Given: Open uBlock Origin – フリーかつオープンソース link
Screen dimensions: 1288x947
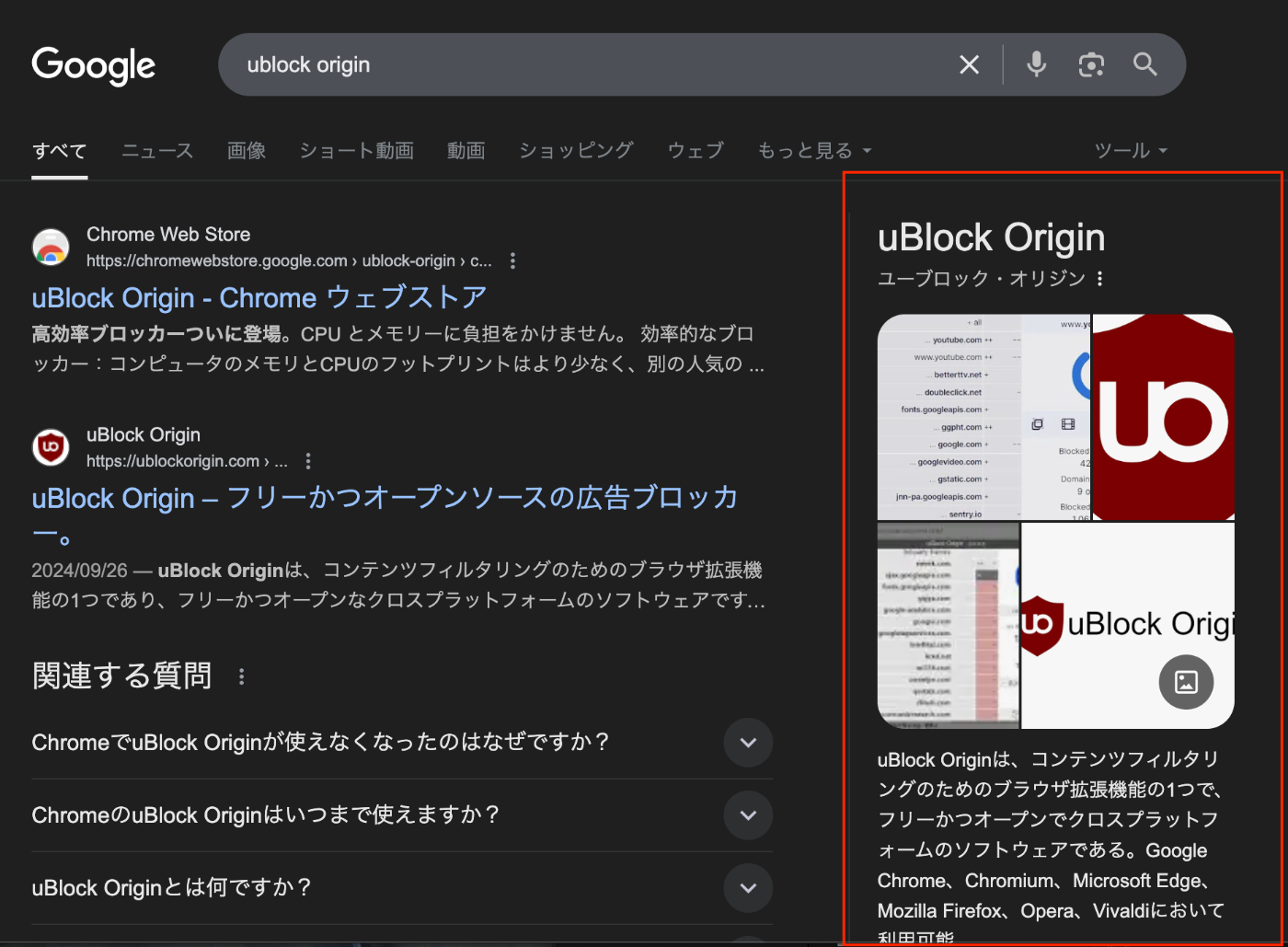Looking at the screenshot, I should point(385,514).
